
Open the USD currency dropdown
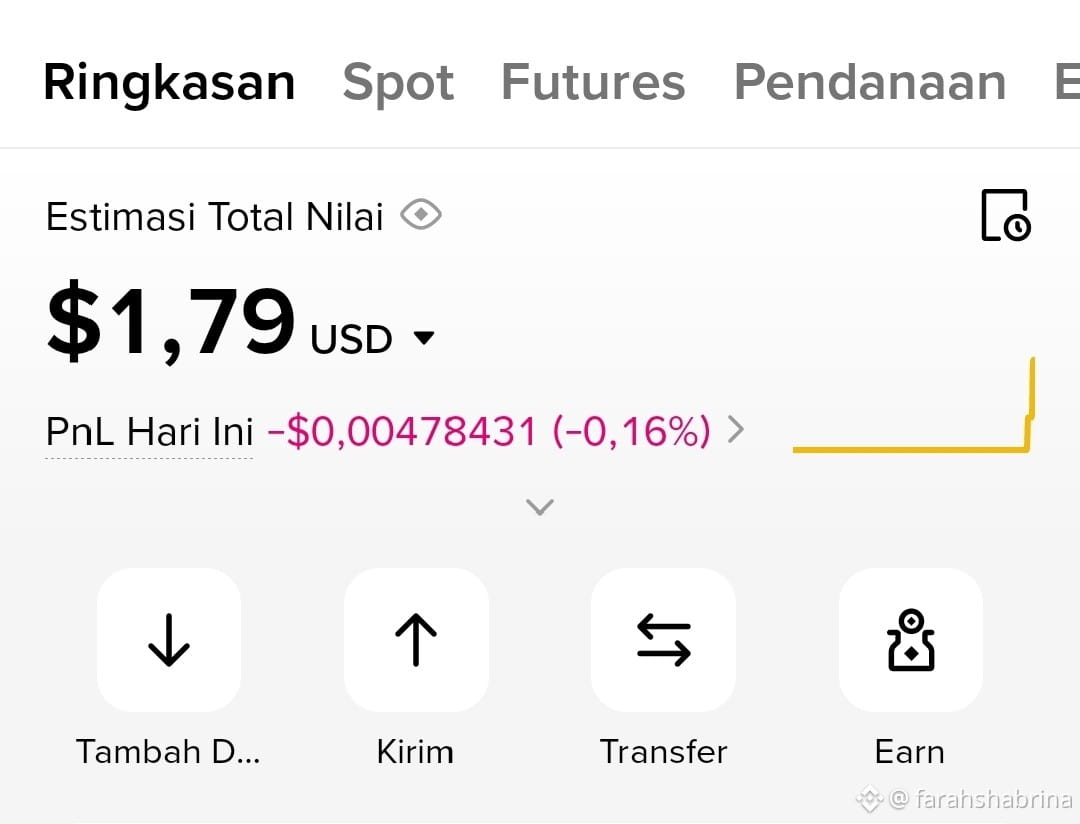373,338
